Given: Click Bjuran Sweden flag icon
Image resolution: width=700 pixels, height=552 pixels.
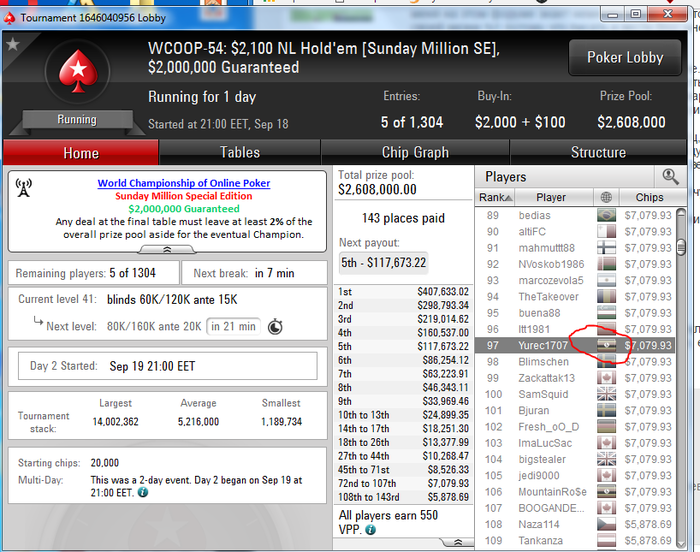Looking at the screenshot, I should (606, 410).
